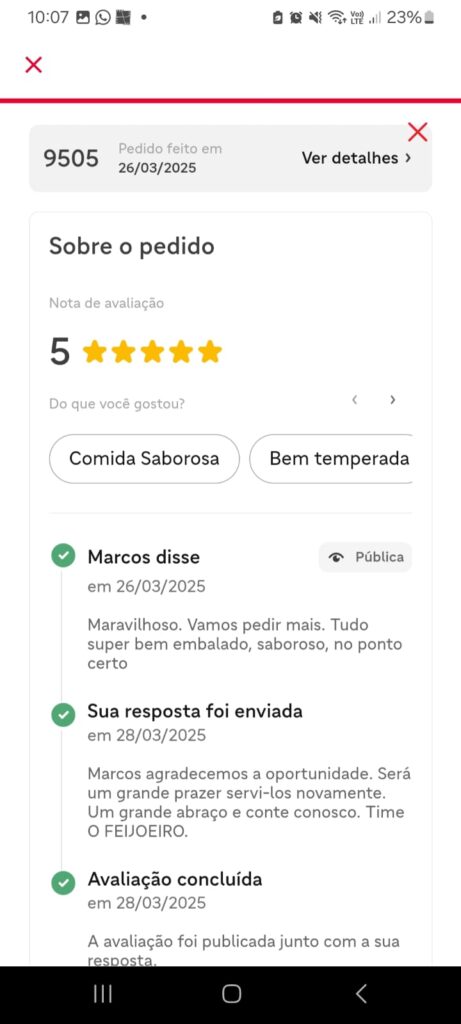461x1024 pixels.
Task: Select the Bem temperada tag
Action: pos(331,458)
